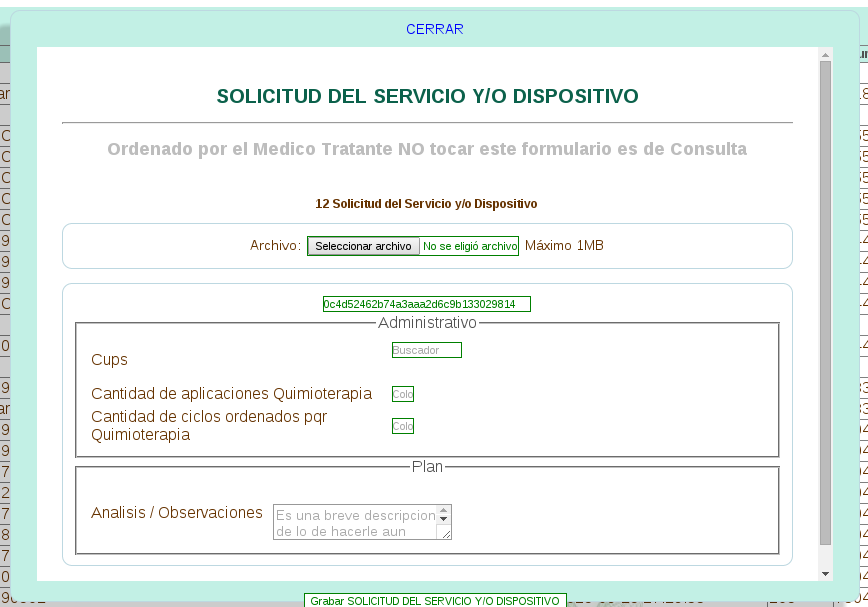
Task: Click the form's vertical scrollbar thumb
Action: pyautogui.click(x=825, y=300)
